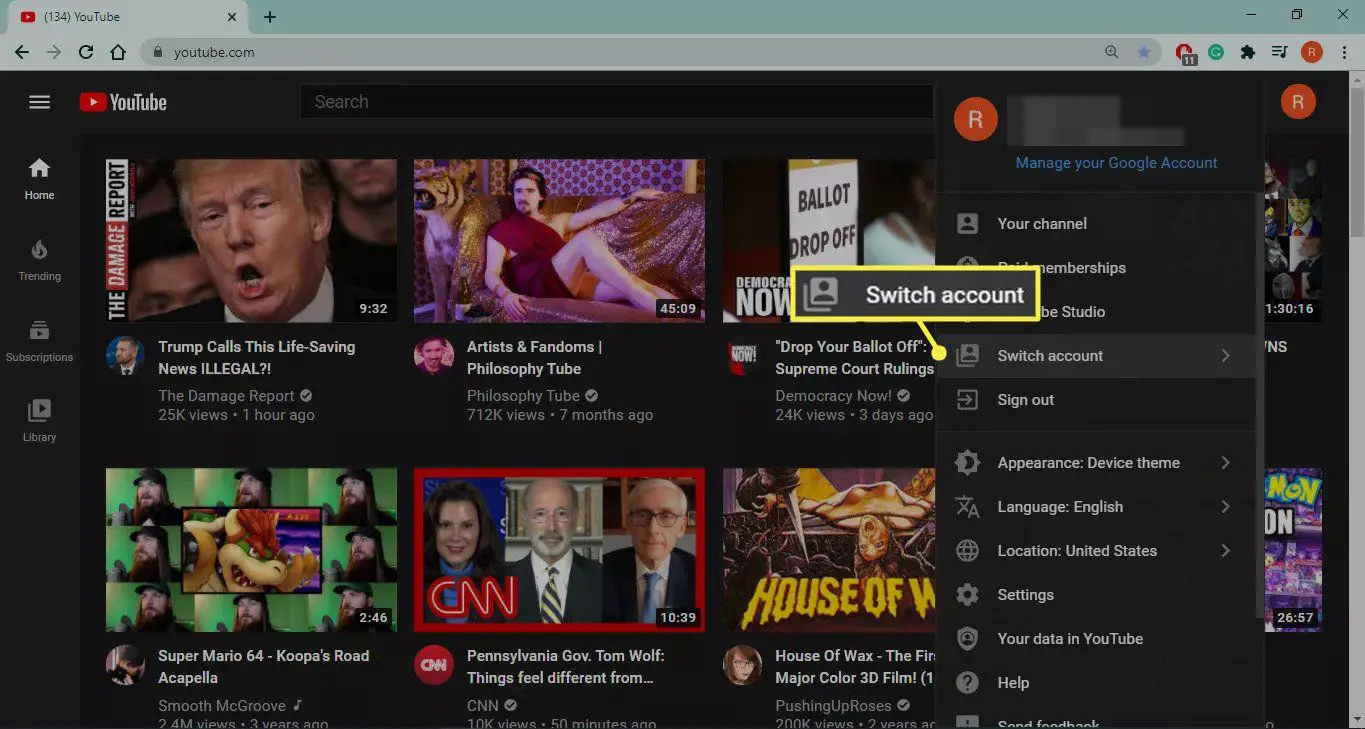Open the House of Wax thumbnail
The height and width of the screenshot is (729, 1365).
point(829,550)
